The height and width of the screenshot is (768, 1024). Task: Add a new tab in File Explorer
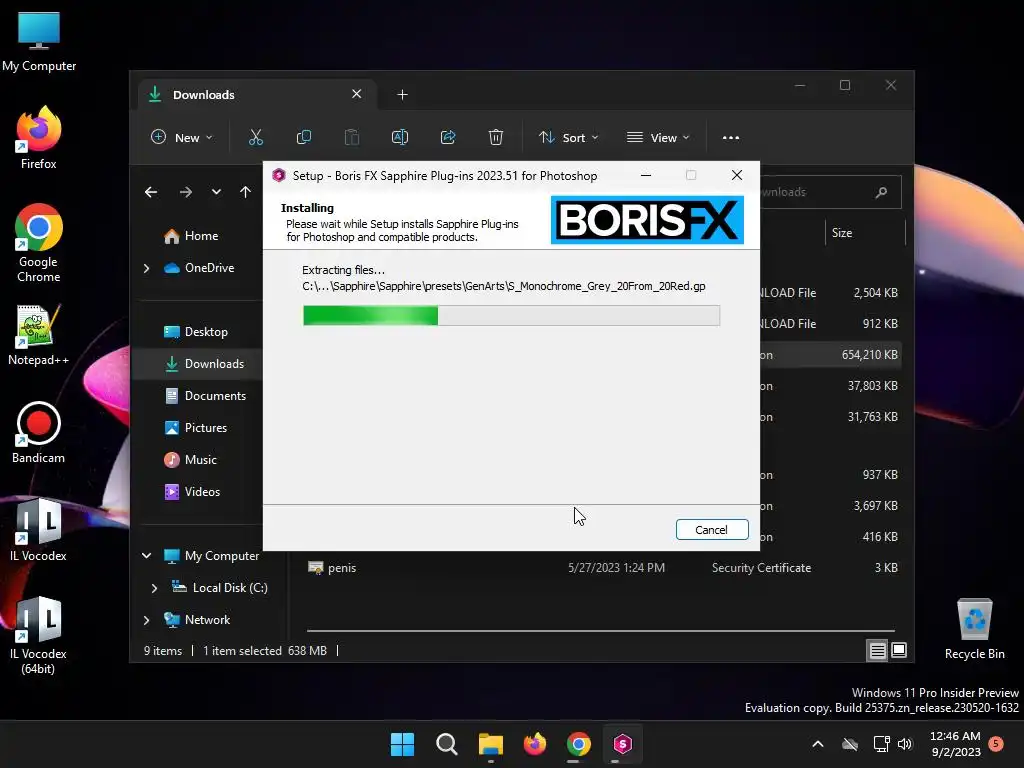click(402, 95)
